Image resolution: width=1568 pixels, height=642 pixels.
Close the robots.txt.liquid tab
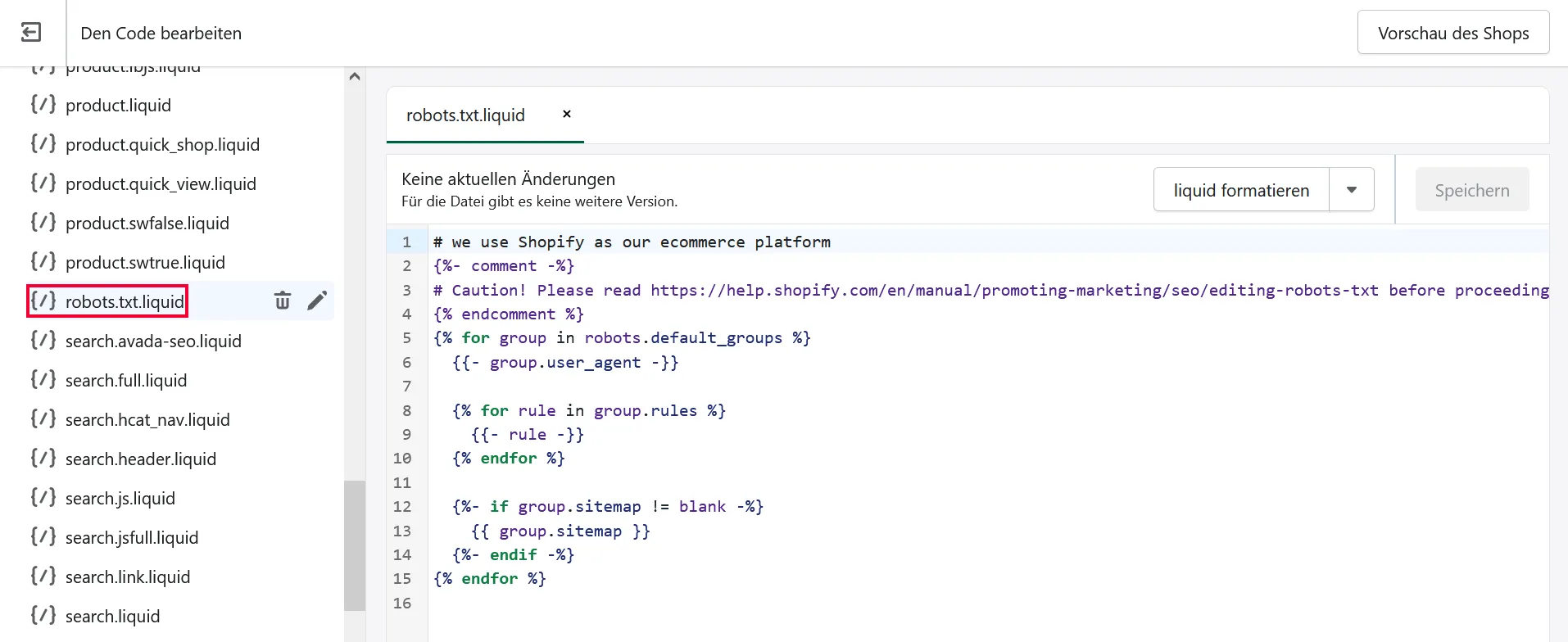tap(566, 114)
